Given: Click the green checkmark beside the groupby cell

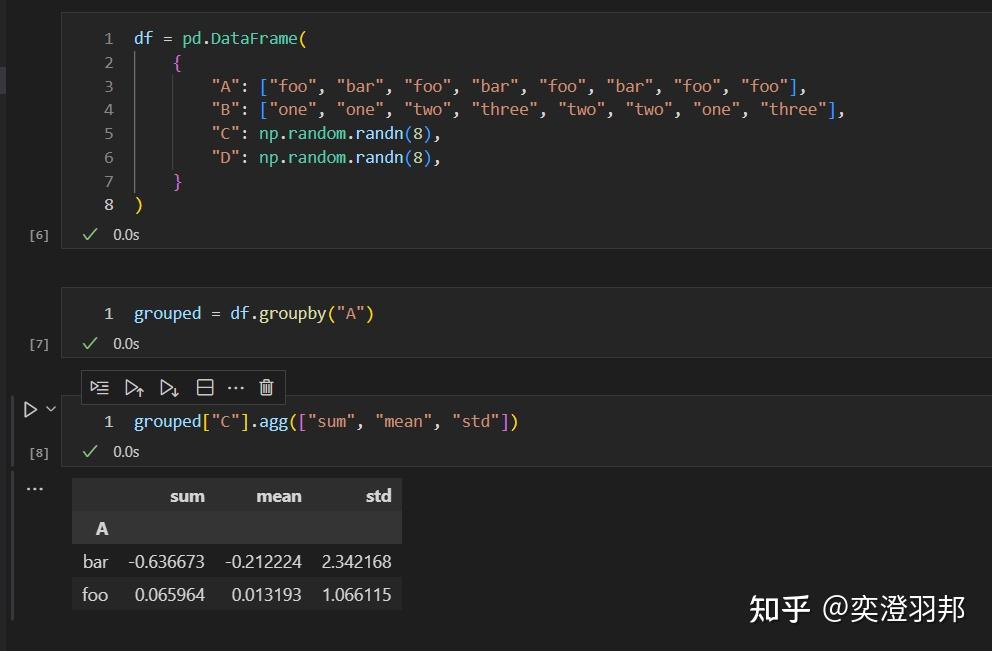Looking at the screenshot, I should [89, 343].
